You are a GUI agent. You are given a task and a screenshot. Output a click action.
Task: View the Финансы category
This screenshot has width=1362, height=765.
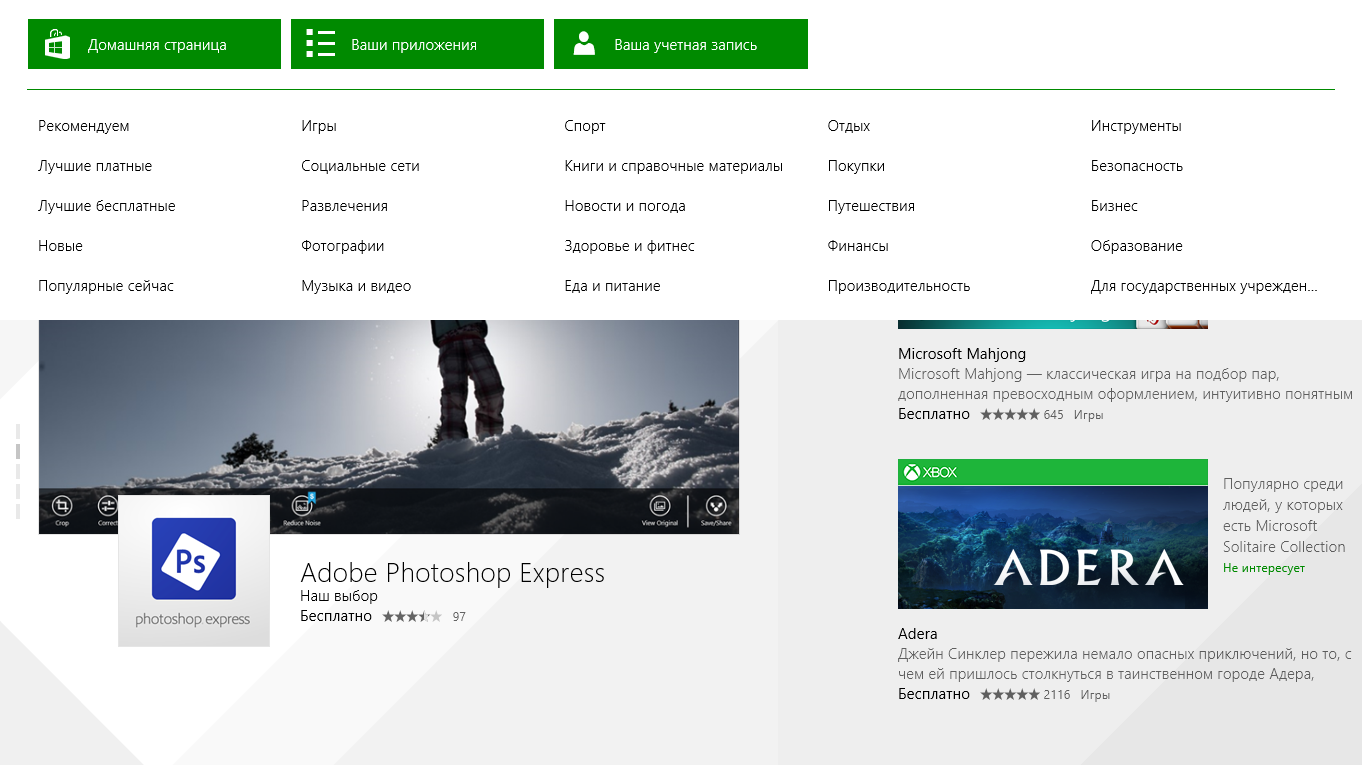pos(858,246)
